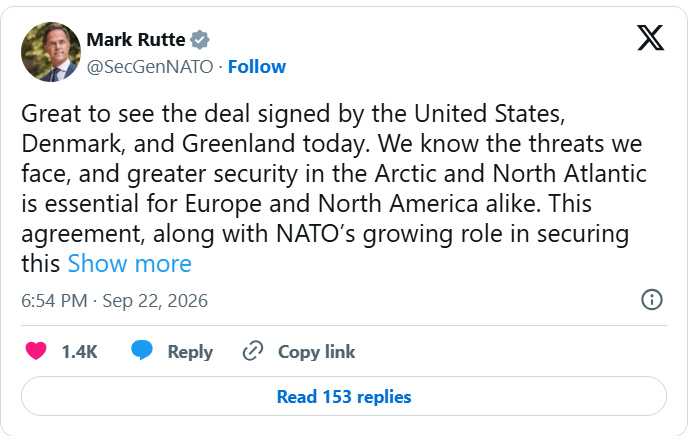Select the Reply text label
The height and width of the screenshot is (440, 700).
[x=190, y=352]
